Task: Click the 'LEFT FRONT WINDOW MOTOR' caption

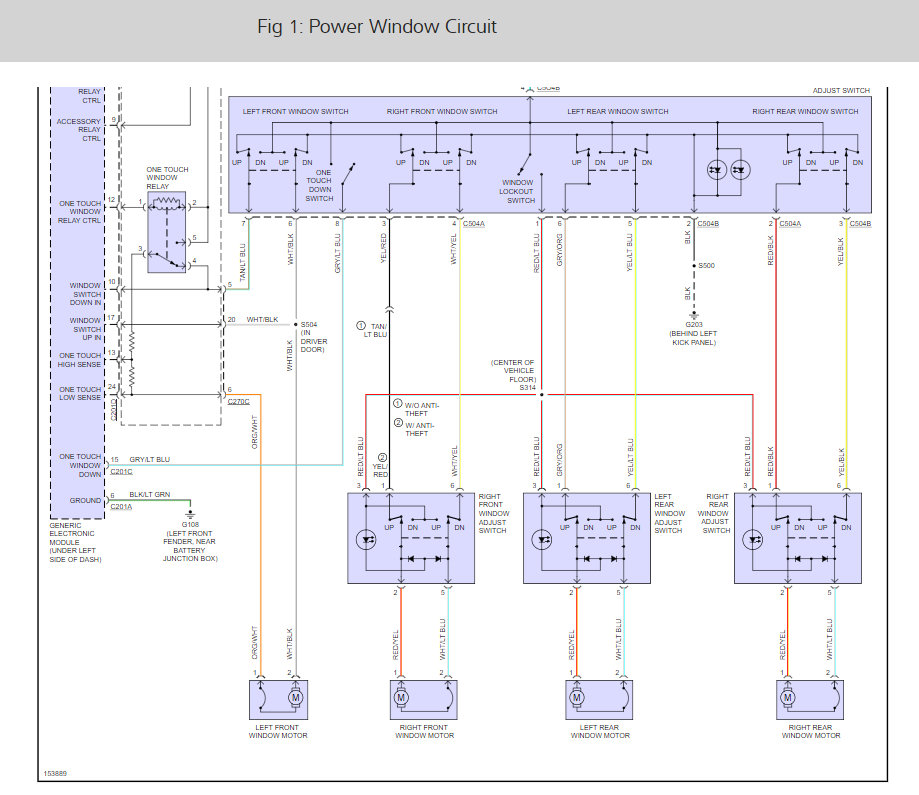Action: (x=278, y=731)
